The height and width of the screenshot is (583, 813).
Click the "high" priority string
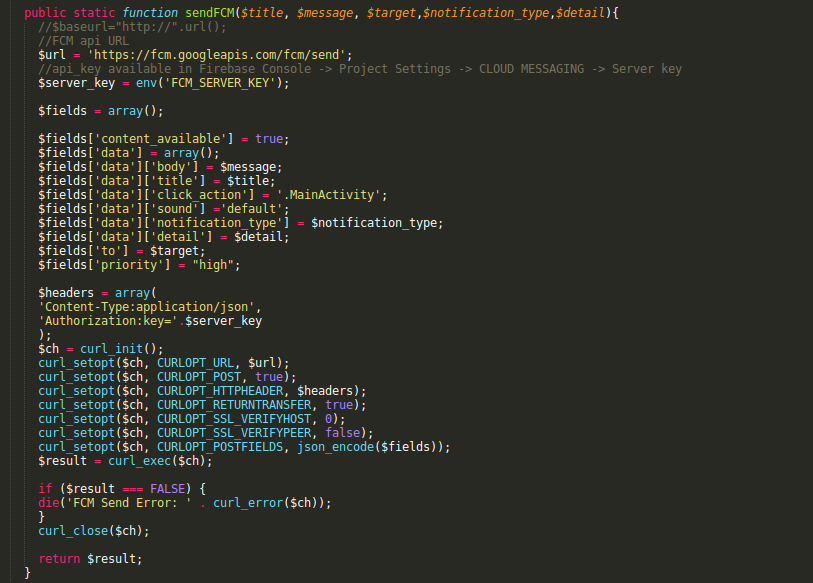pos(213,265)
